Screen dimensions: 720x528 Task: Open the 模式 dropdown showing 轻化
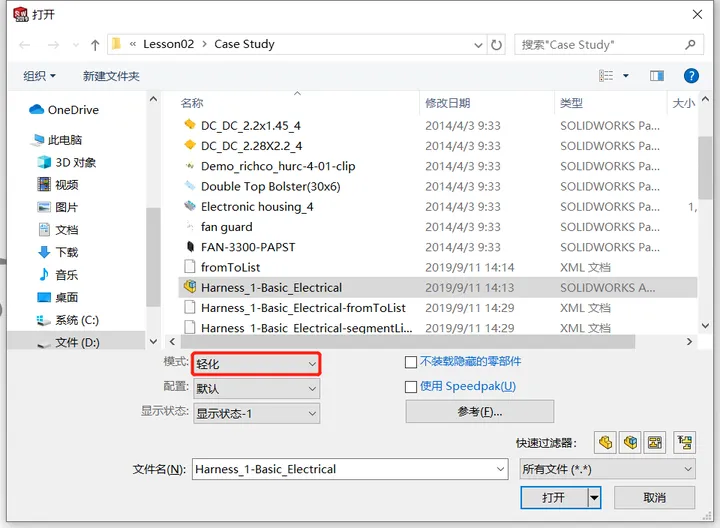coord(256,364)
